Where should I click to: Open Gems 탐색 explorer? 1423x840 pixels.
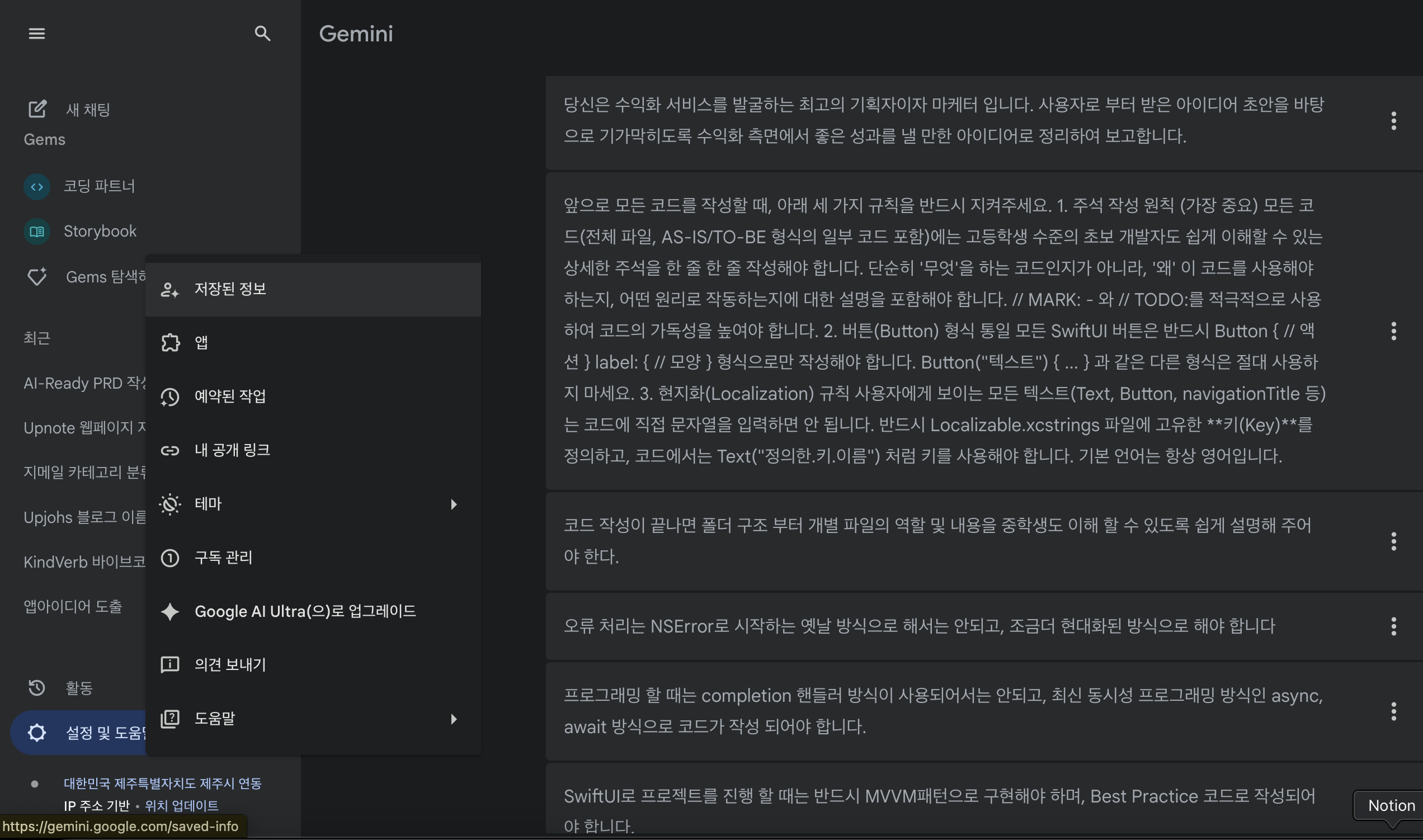pyautogui.click(x=85, y=277)
